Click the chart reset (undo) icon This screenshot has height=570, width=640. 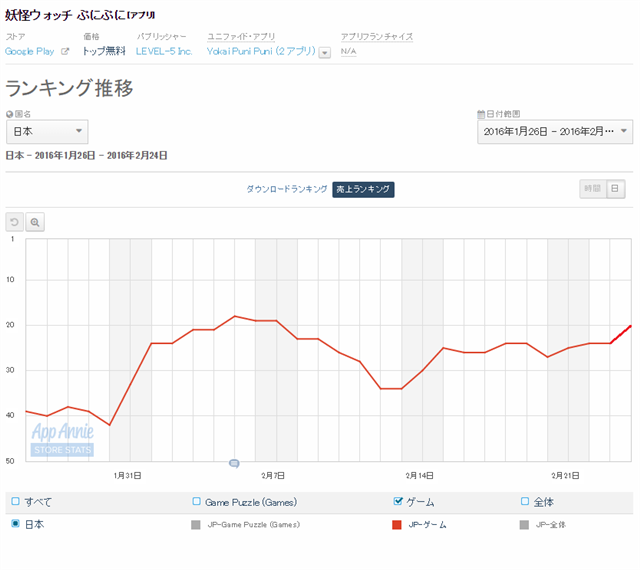tap(14, 222)
